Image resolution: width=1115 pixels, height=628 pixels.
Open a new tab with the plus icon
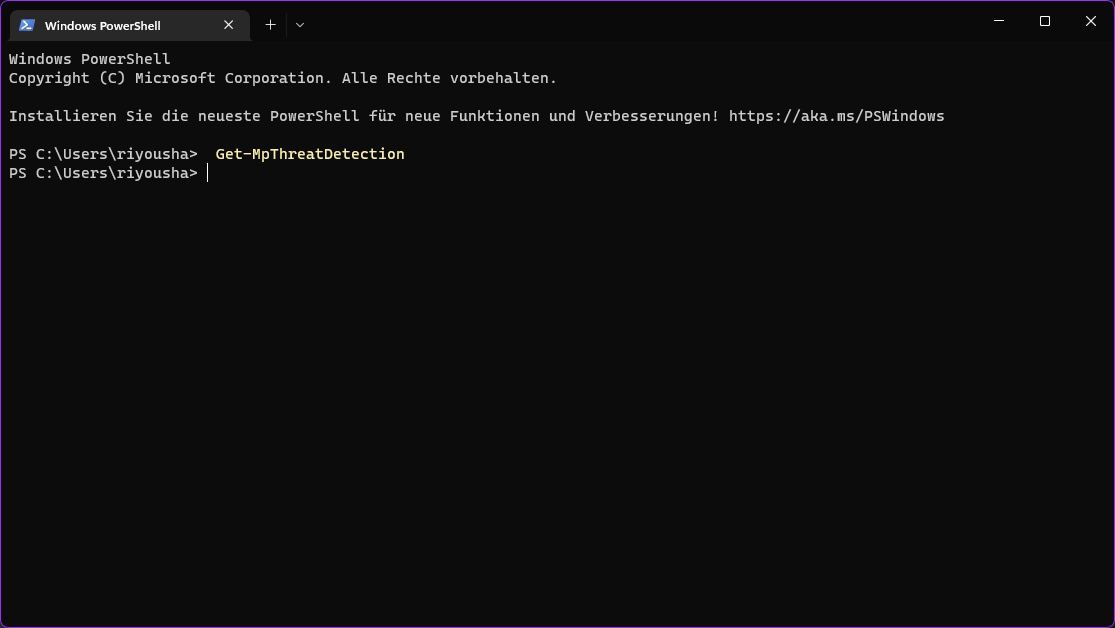click(x=270, y=25)
